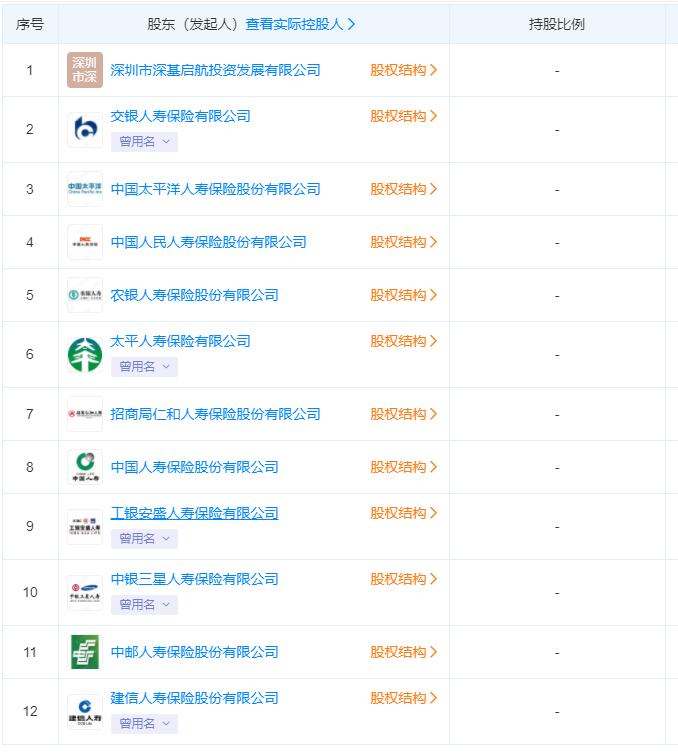
Task: Click the 太平人寿 green tree logo
Action: point(85,355)
